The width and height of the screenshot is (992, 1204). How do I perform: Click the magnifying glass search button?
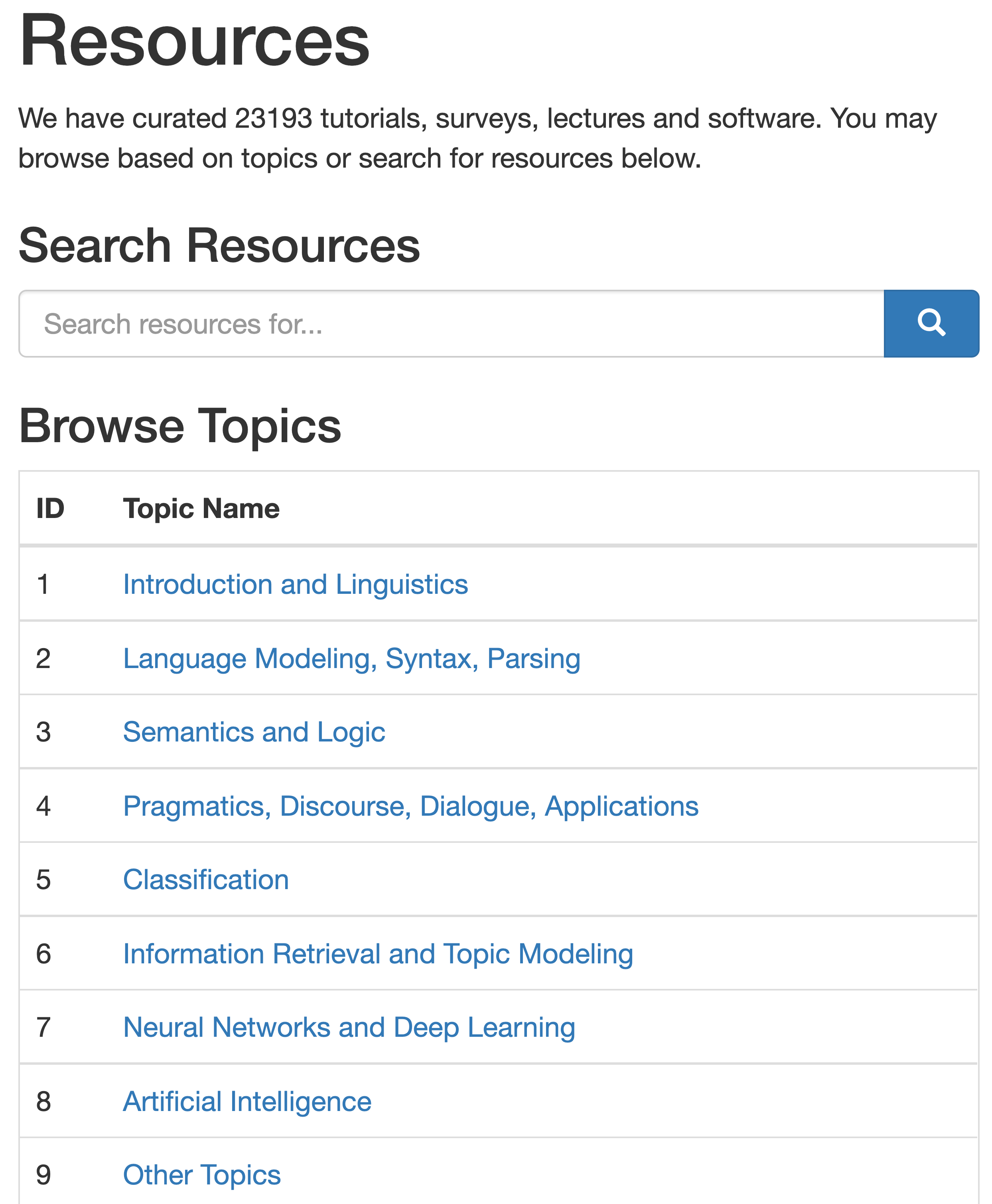[931, 324]
